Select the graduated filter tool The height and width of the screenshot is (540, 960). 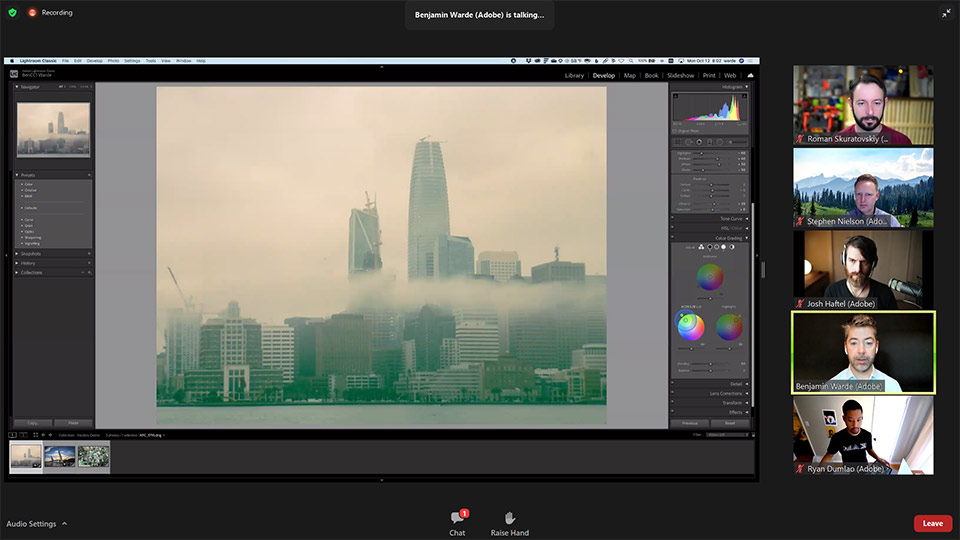(710, 142)
